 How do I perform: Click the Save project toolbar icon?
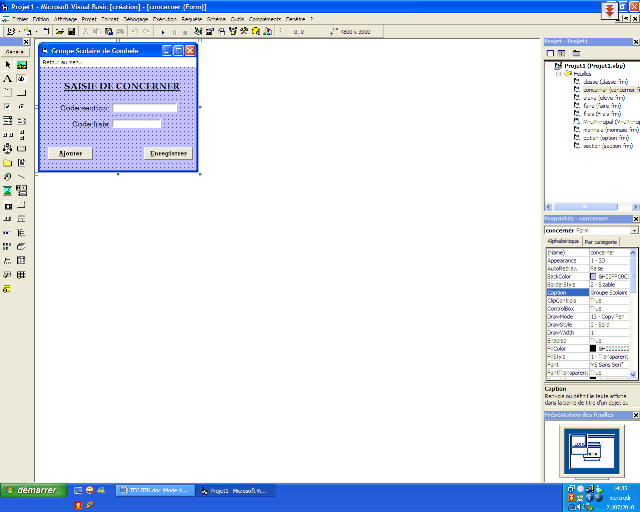click(x=71, y=31)
